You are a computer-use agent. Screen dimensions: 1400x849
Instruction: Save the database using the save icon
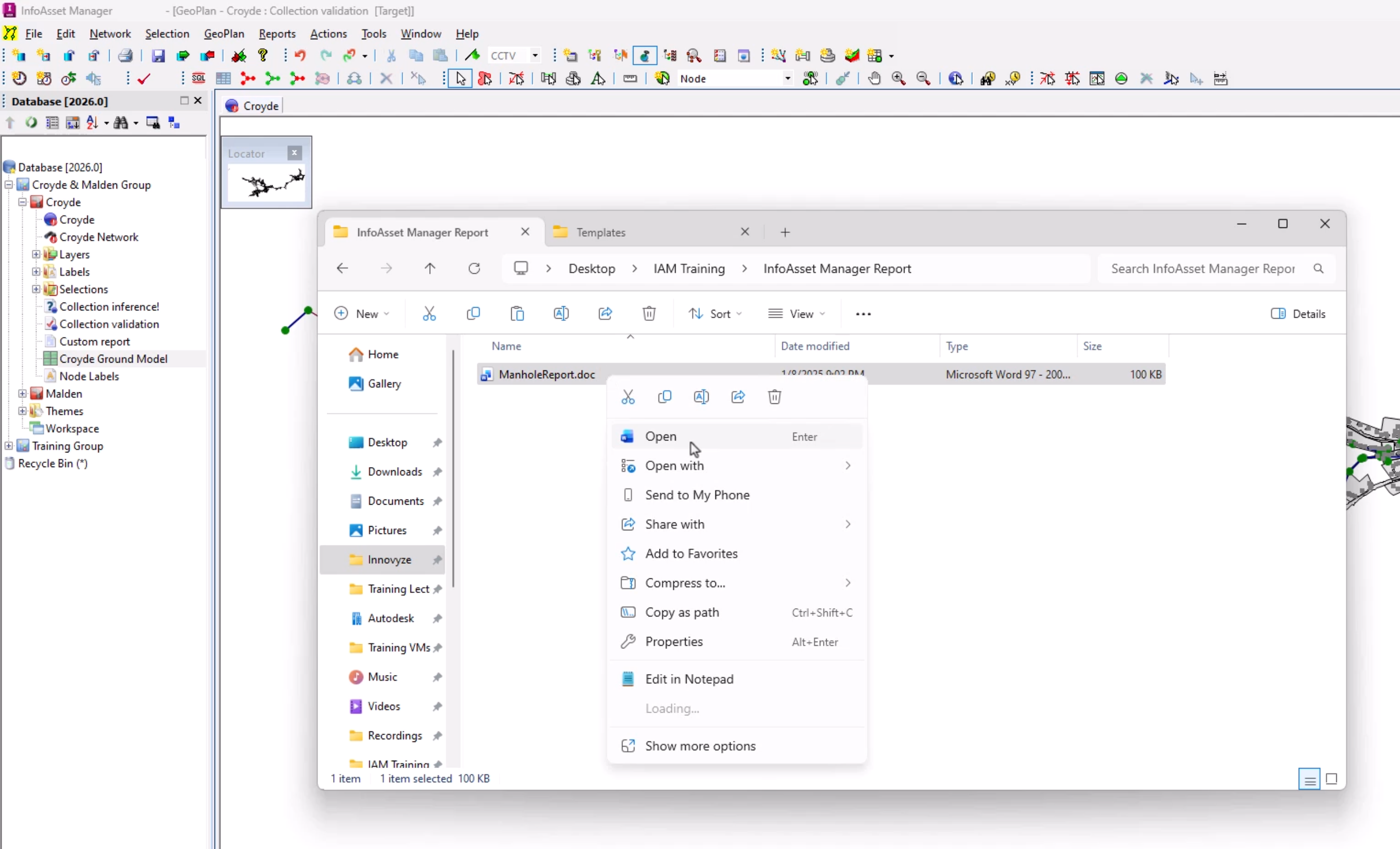click(159, 55)
